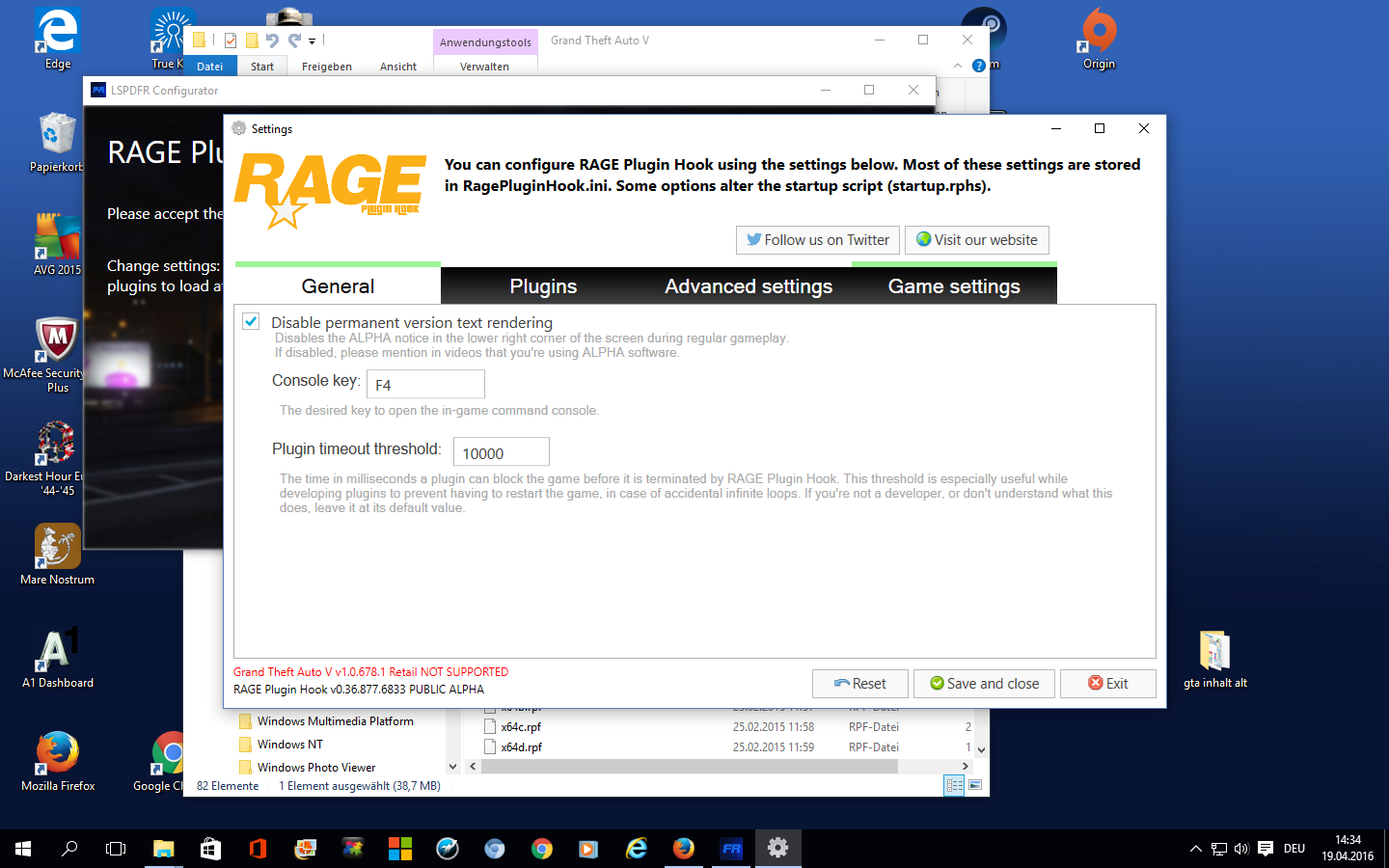This screenshot has width=1389, height=868.
Task: Open Firefox from the taskbar
Action: (x=684, y=849)
